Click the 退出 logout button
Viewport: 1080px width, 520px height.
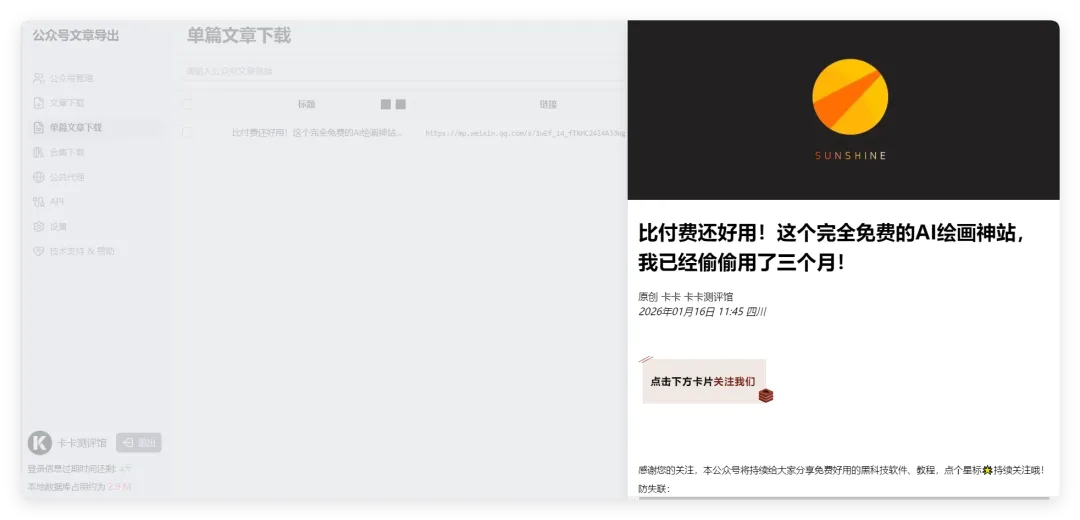[138, 443]
